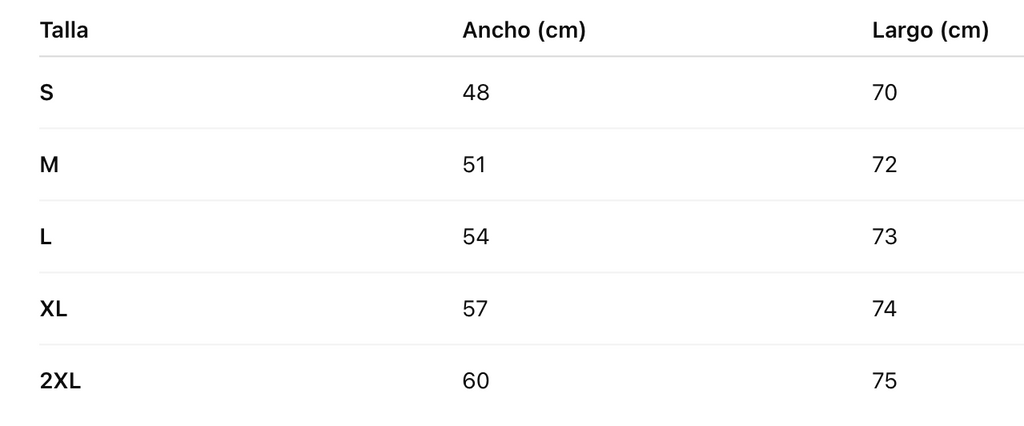The height and width of the screenshot is (426, 1024).
Task: Click the Ancho (cm) column header
Action: pos(523,31)
